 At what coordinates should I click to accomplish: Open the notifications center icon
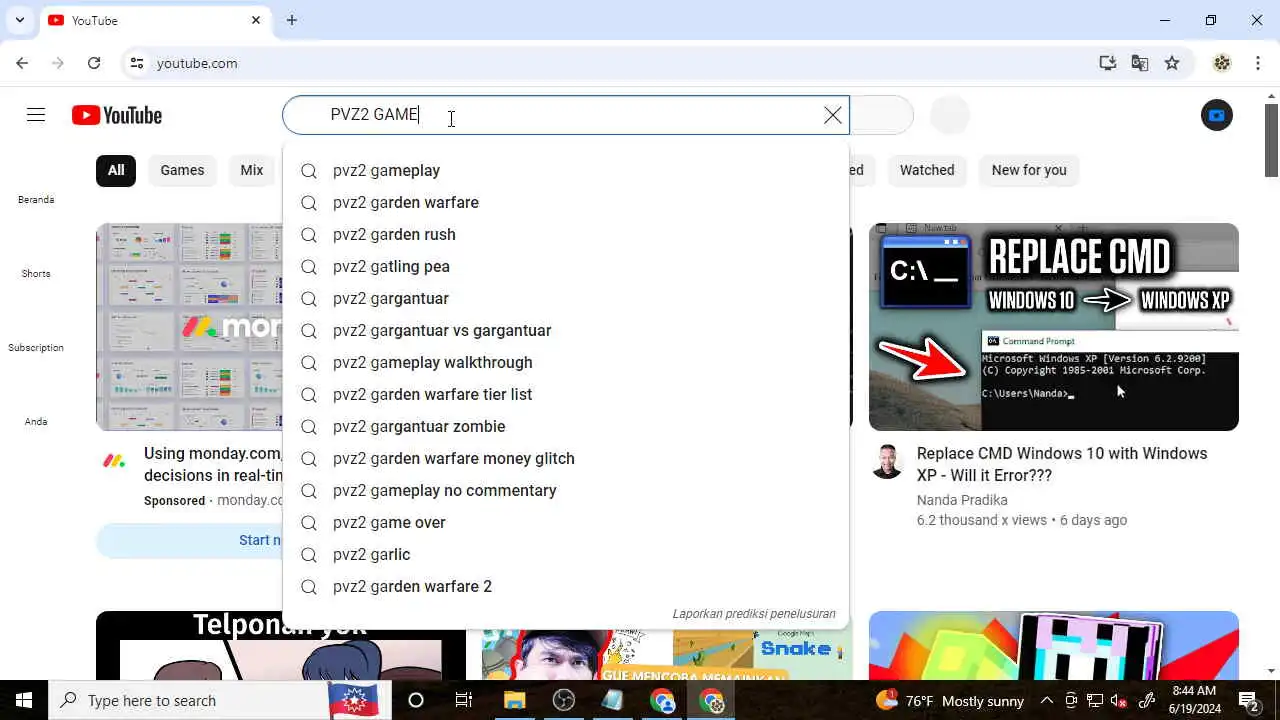(x=1250, y=700)
